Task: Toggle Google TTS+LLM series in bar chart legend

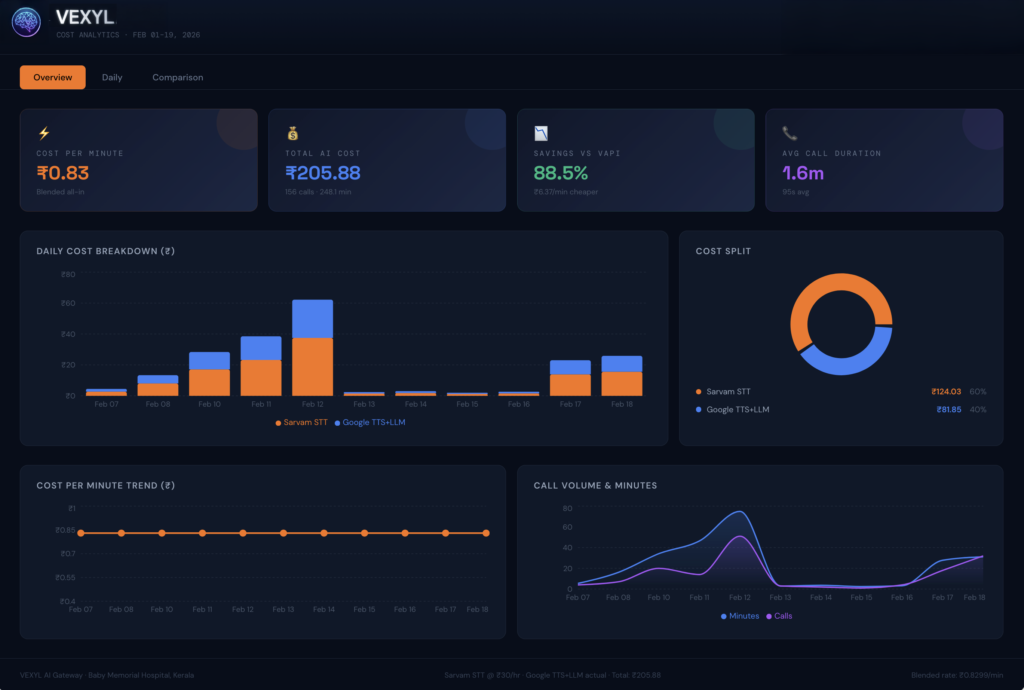Action: pyautogui.click(x=370, y=422)
